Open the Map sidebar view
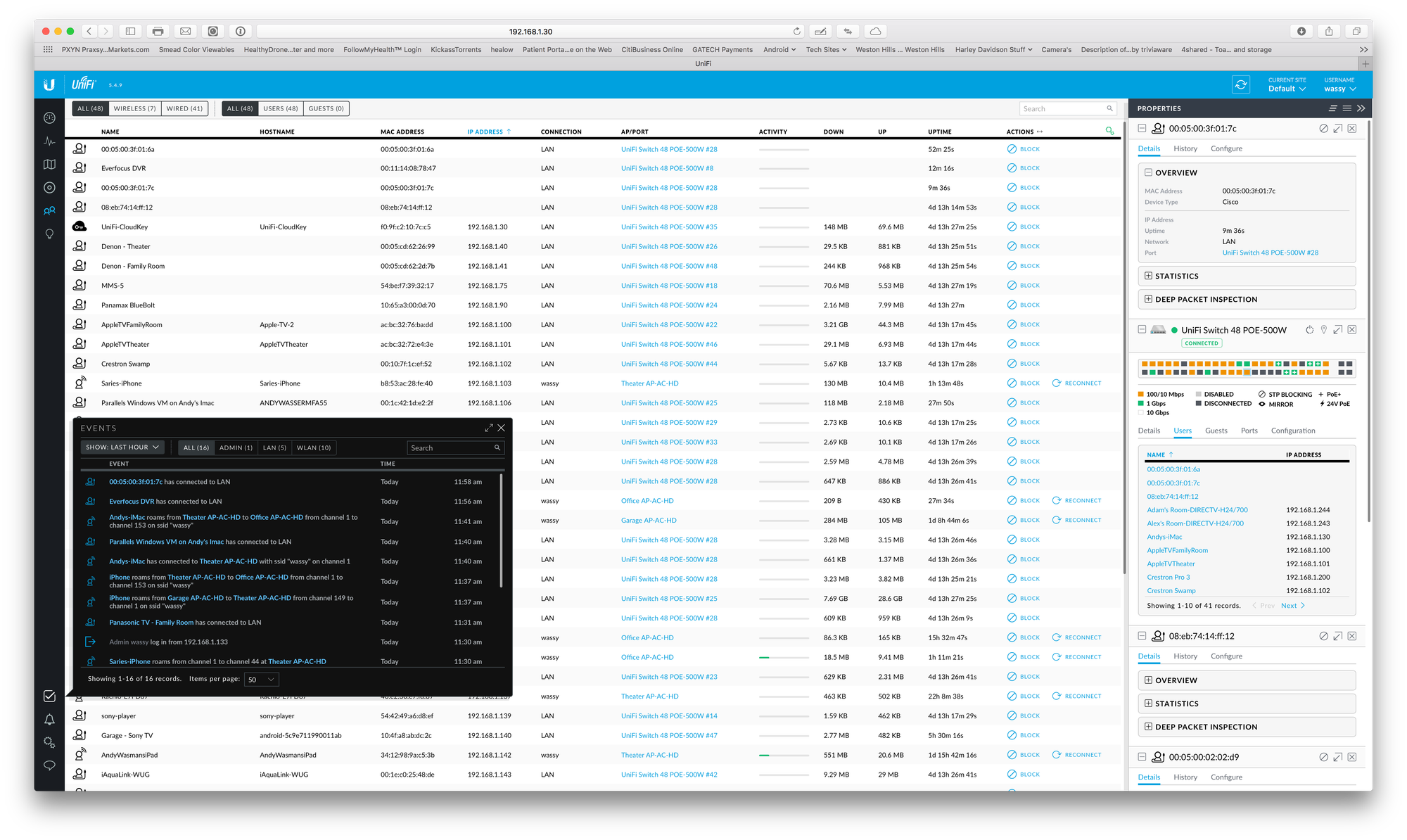 pos(49,164)
